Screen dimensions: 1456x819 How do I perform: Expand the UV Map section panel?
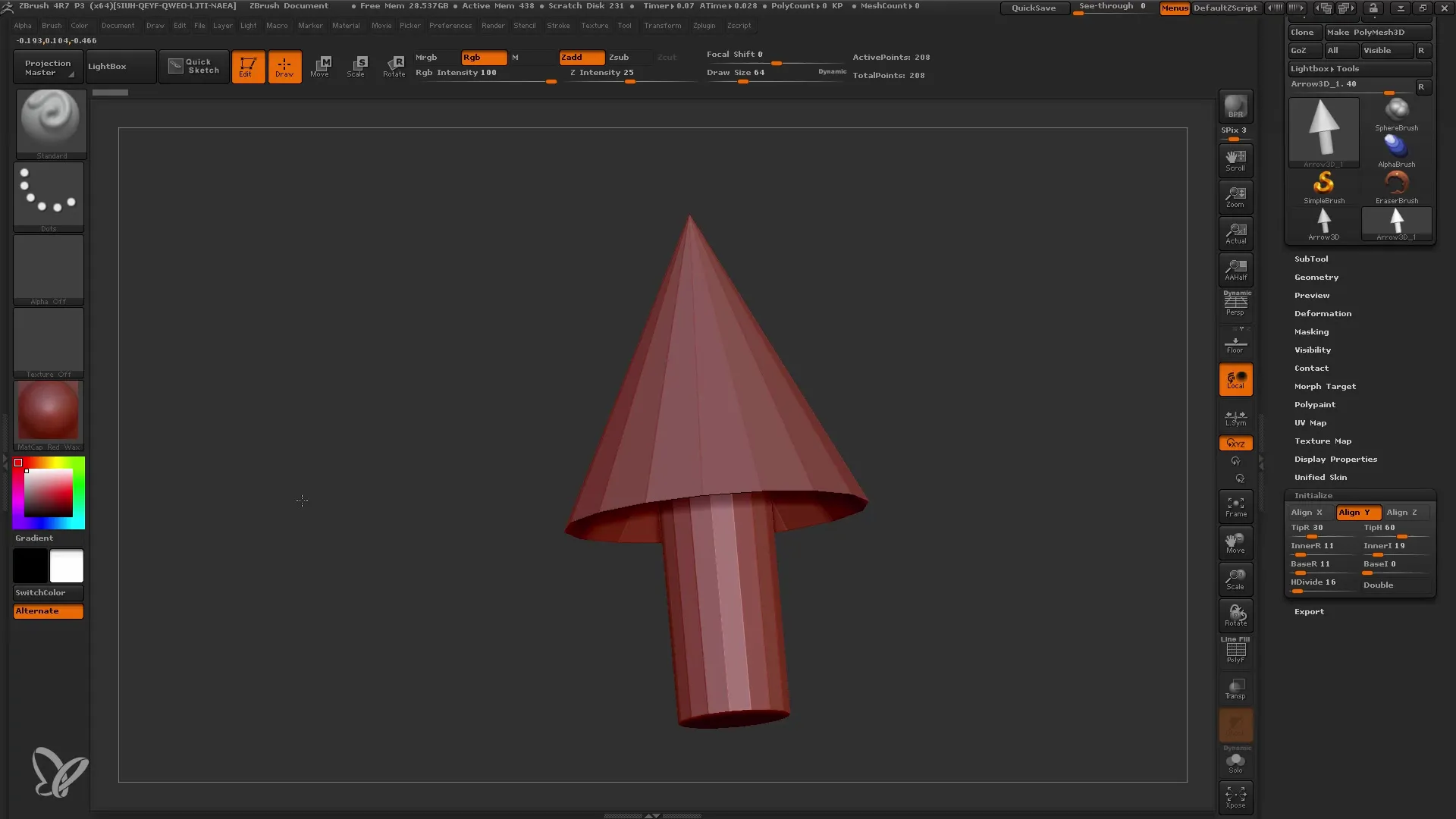pos(1310,422)
